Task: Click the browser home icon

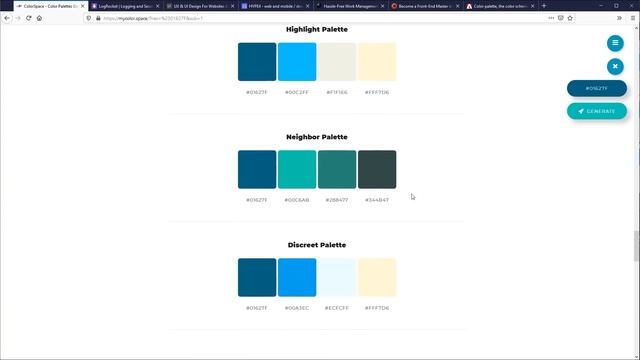Action: pyautogui.click(x=39, y=18)
